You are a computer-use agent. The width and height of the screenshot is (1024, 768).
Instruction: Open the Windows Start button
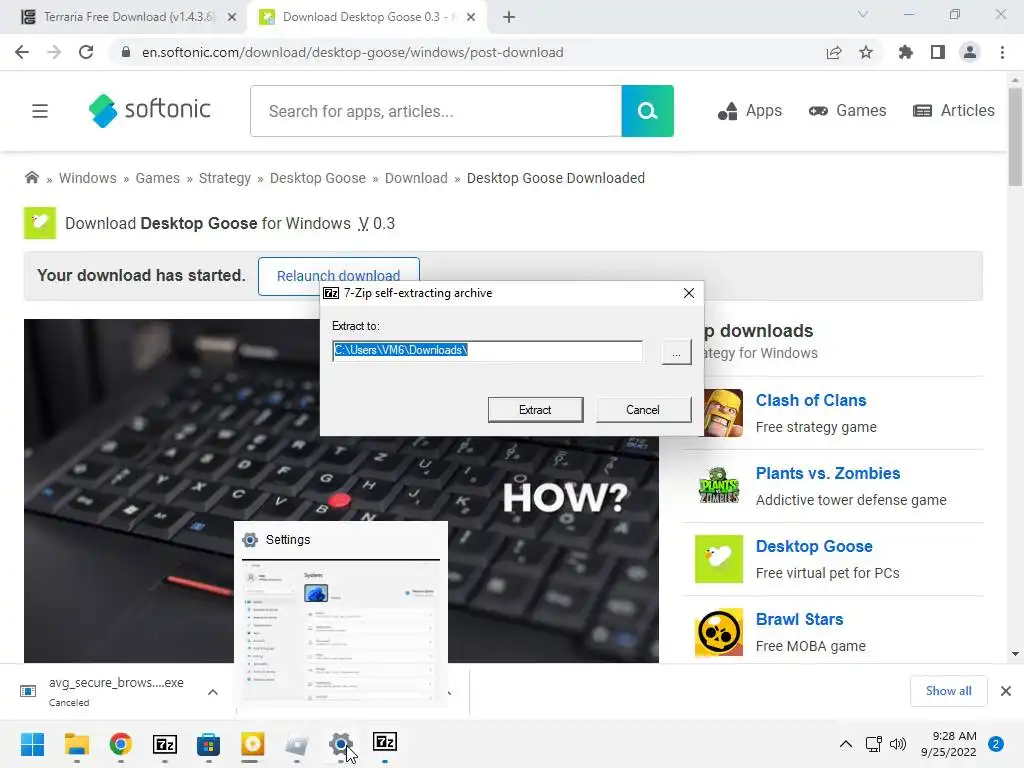[33, 744]
